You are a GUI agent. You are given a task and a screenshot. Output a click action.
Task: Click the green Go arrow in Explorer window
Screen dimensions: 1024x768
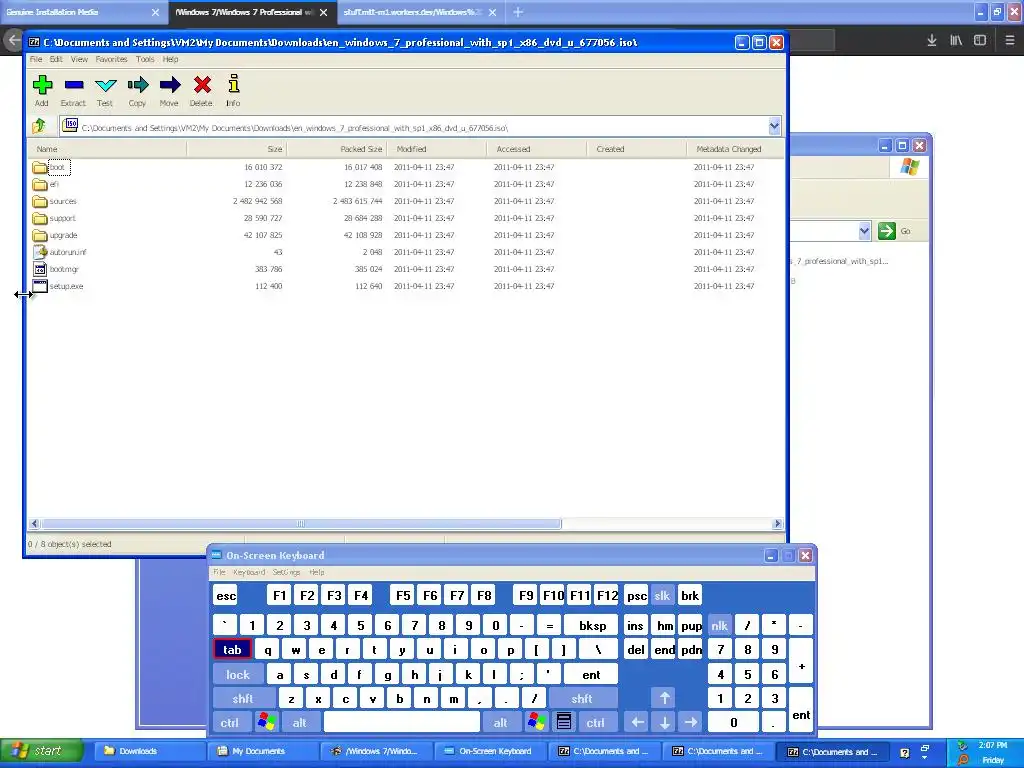click(x=886, y=231)
